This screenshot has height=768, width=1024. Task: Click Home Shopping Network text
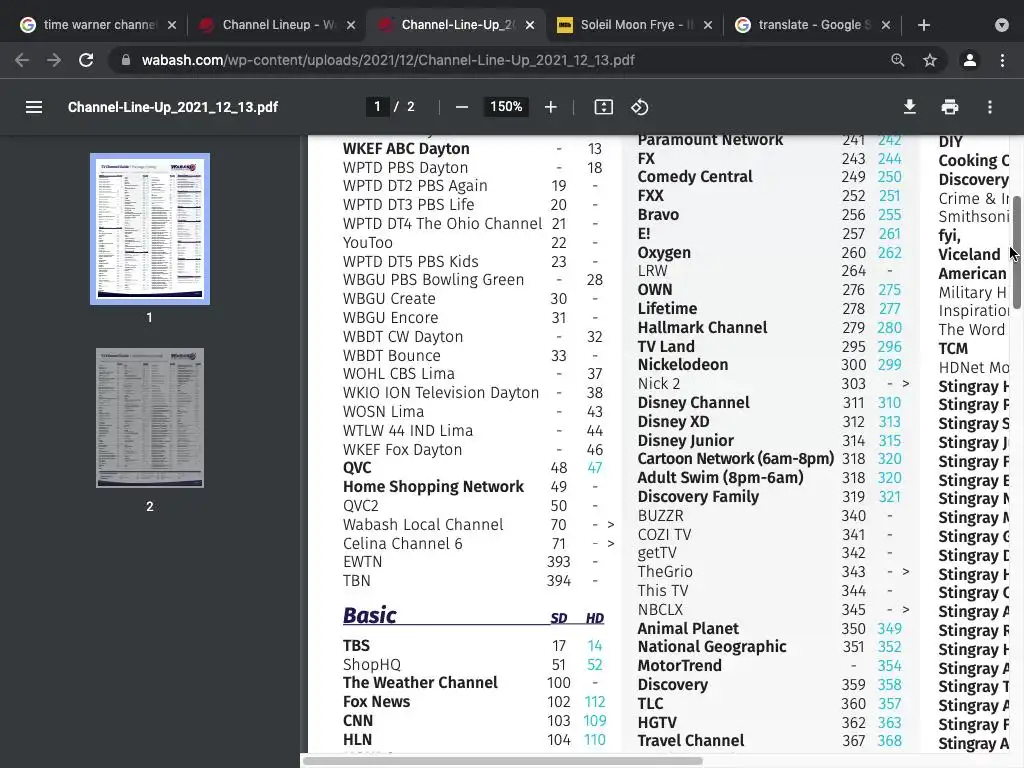pyautogui.click(x=433, y=487)
